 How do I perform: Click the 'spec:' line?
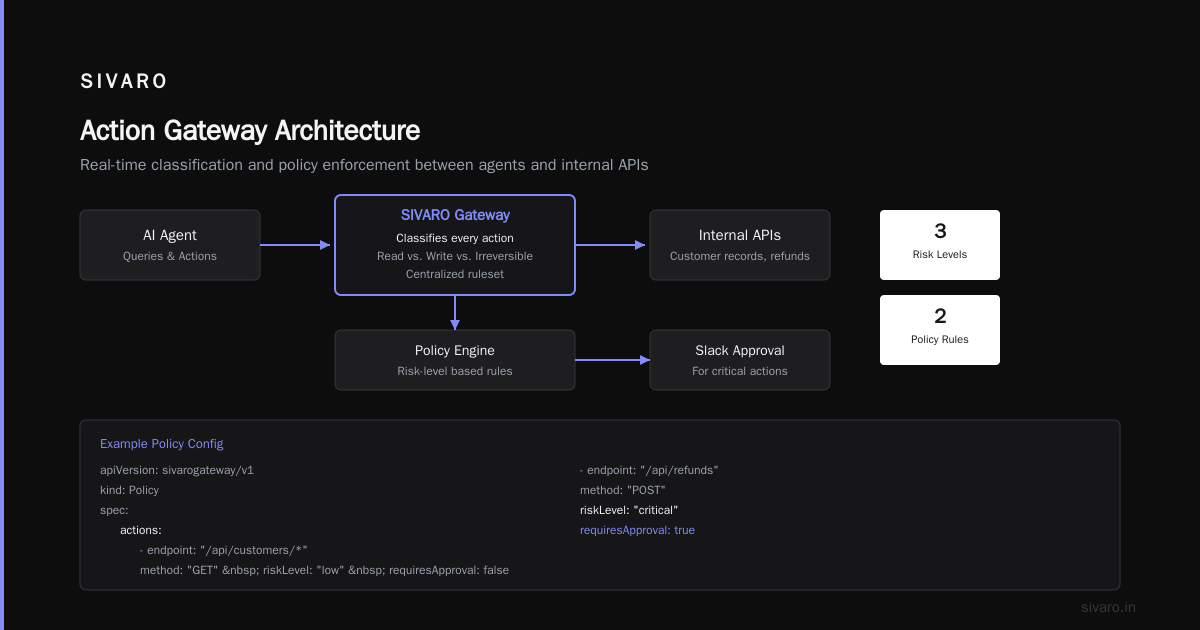[114, 510]
